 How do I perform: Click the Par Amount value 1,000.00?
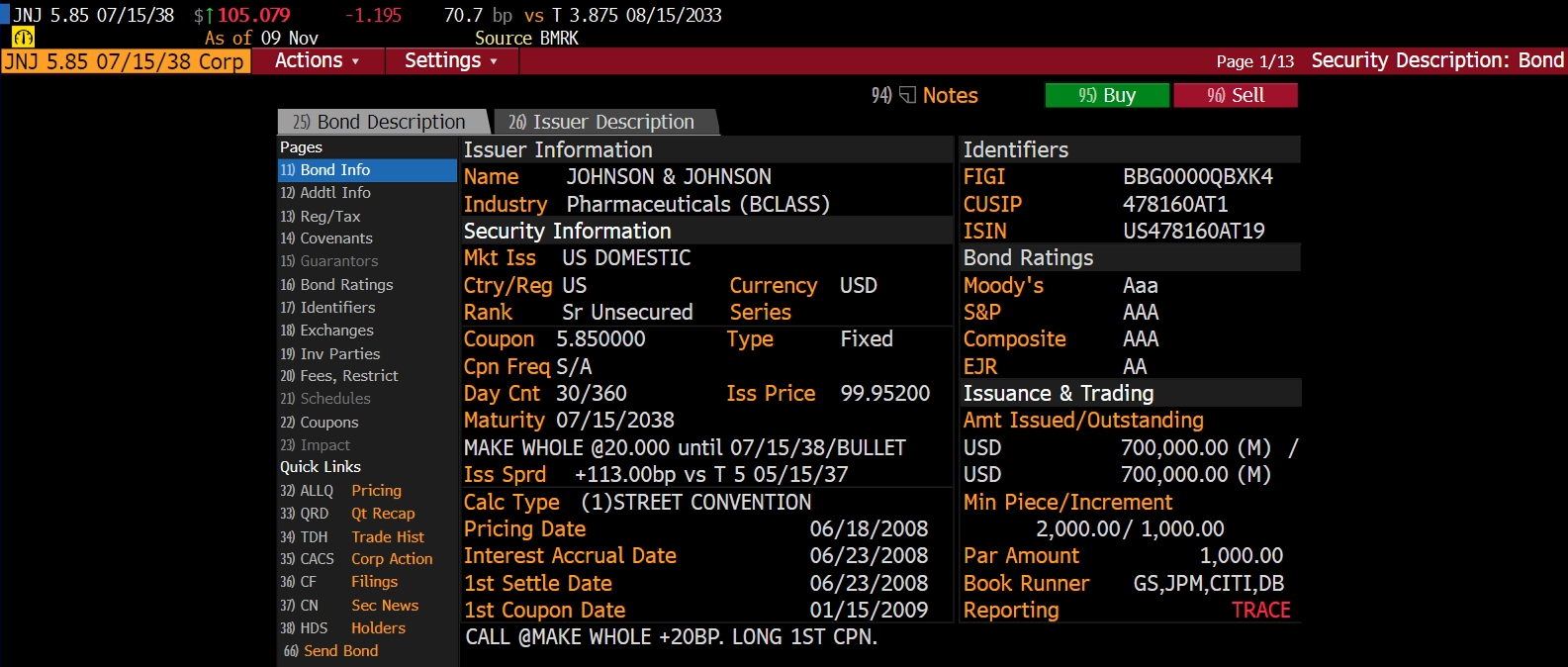[1242, 555]
